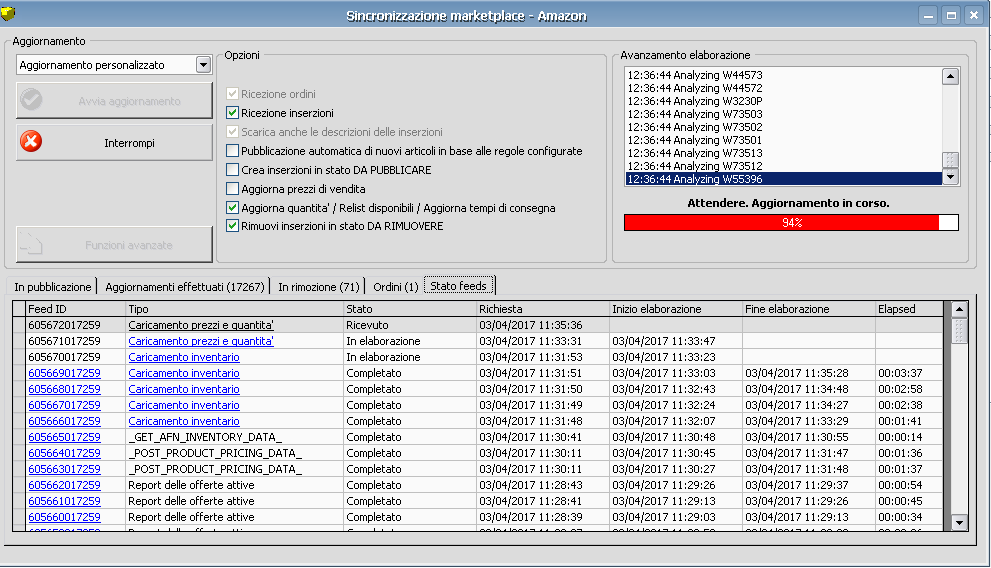Click the Stato column header
Viewport: 991px width, 568px height.
410,309
